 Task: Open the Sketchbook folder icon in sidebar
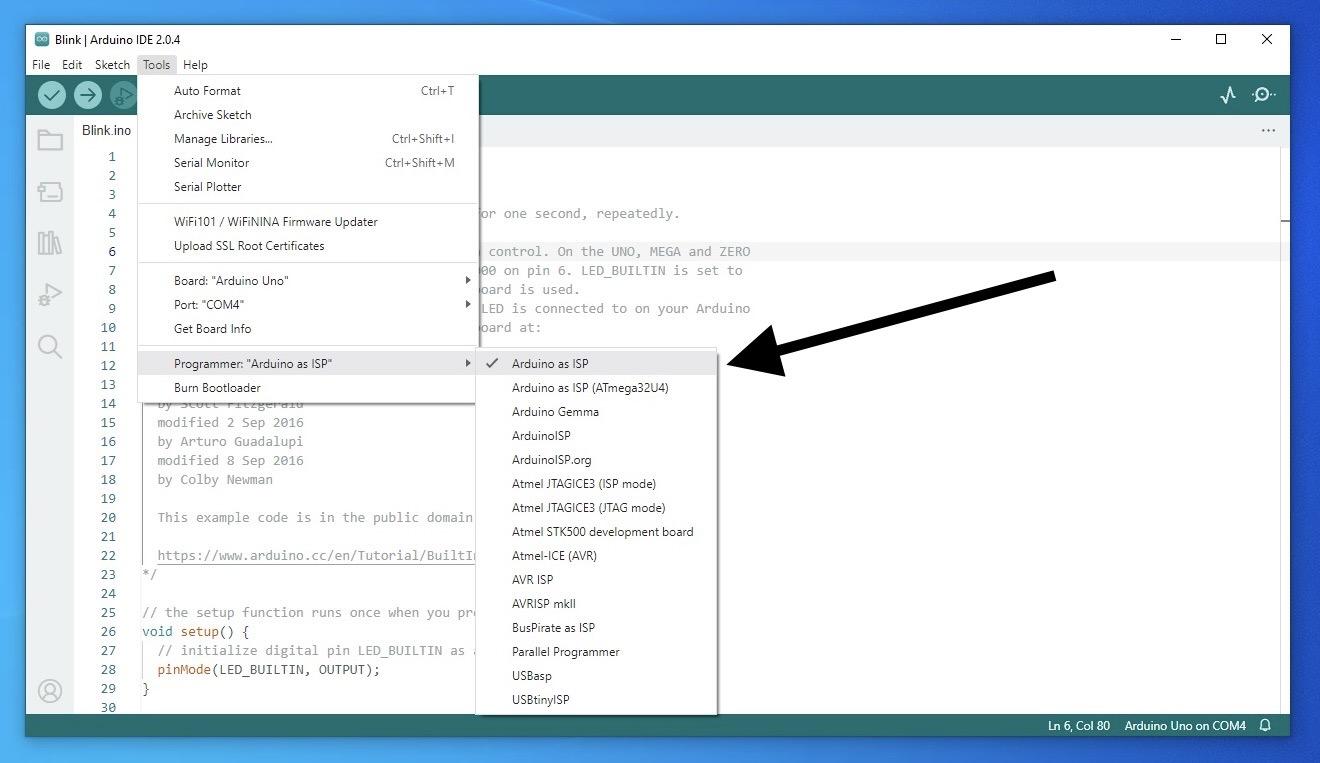coord(50,140)
